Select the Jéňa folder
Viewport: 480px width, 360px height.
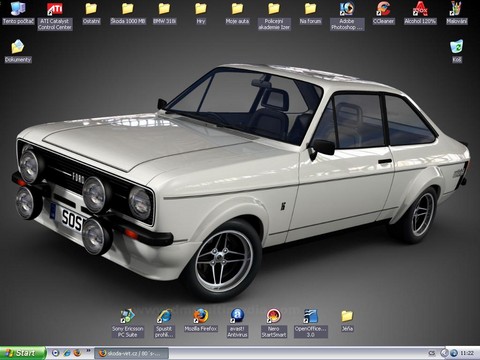click(x=347, y=321)
